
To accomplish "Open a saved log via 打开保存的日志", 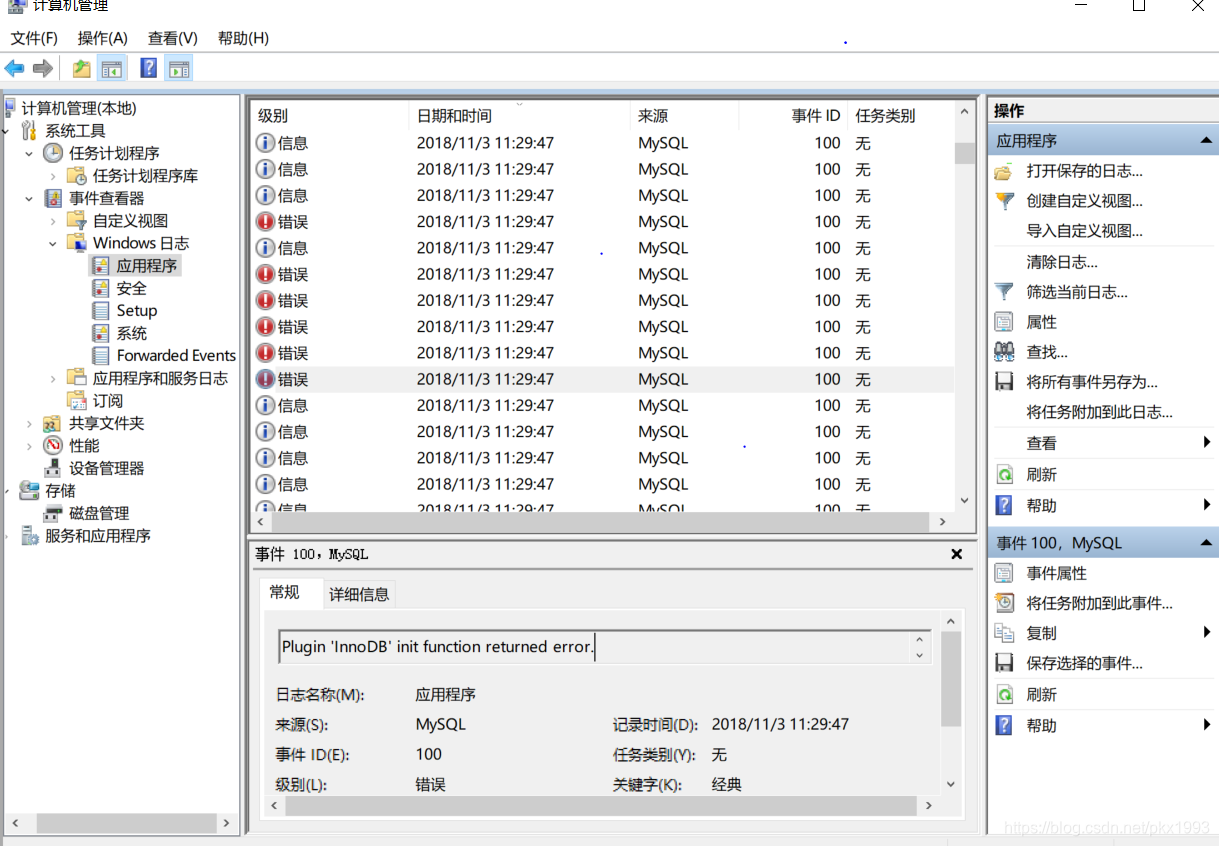I will pyautogui.click(x=1083, y=171).
